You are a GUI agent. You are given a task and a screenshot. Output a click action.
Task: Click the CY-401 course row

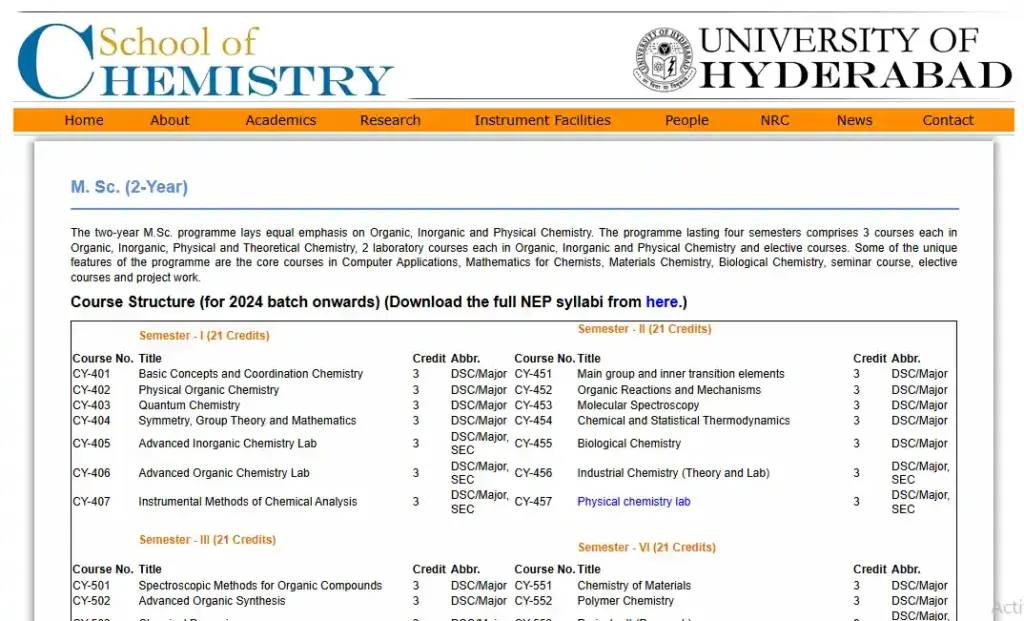click(250, 373)
